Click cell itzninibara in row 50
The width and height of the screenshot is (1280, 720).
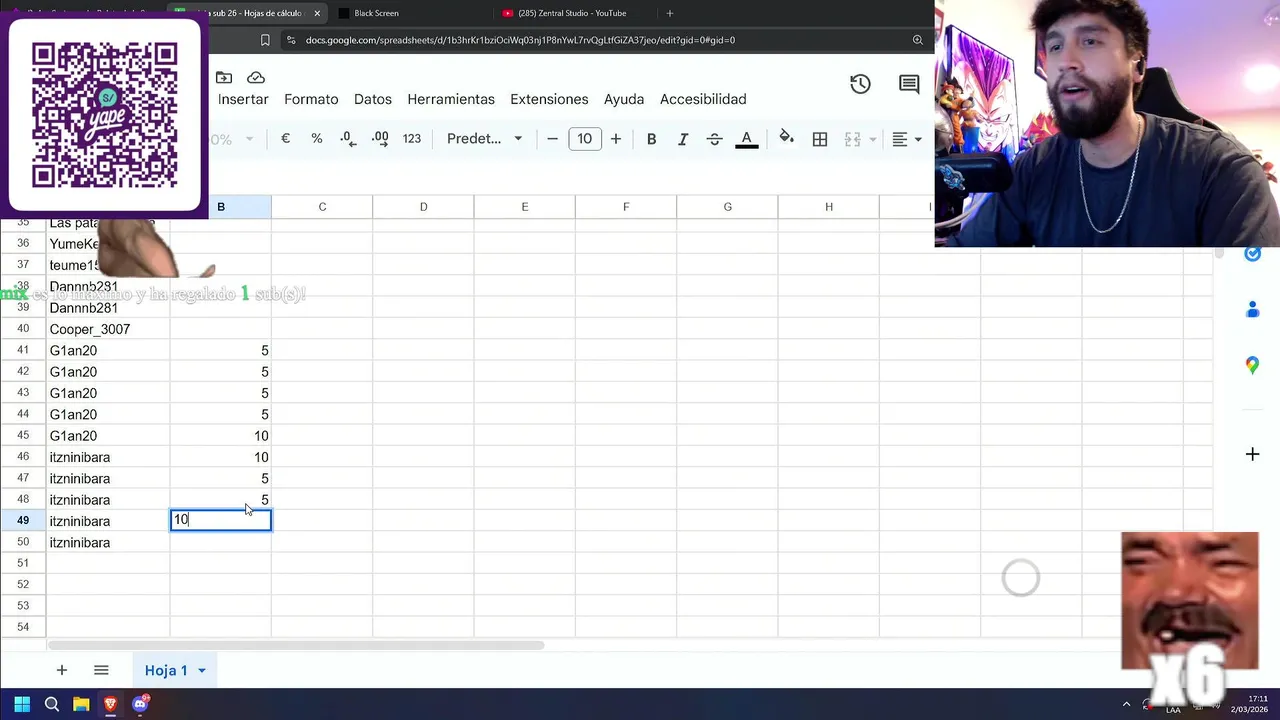(108, 542)
